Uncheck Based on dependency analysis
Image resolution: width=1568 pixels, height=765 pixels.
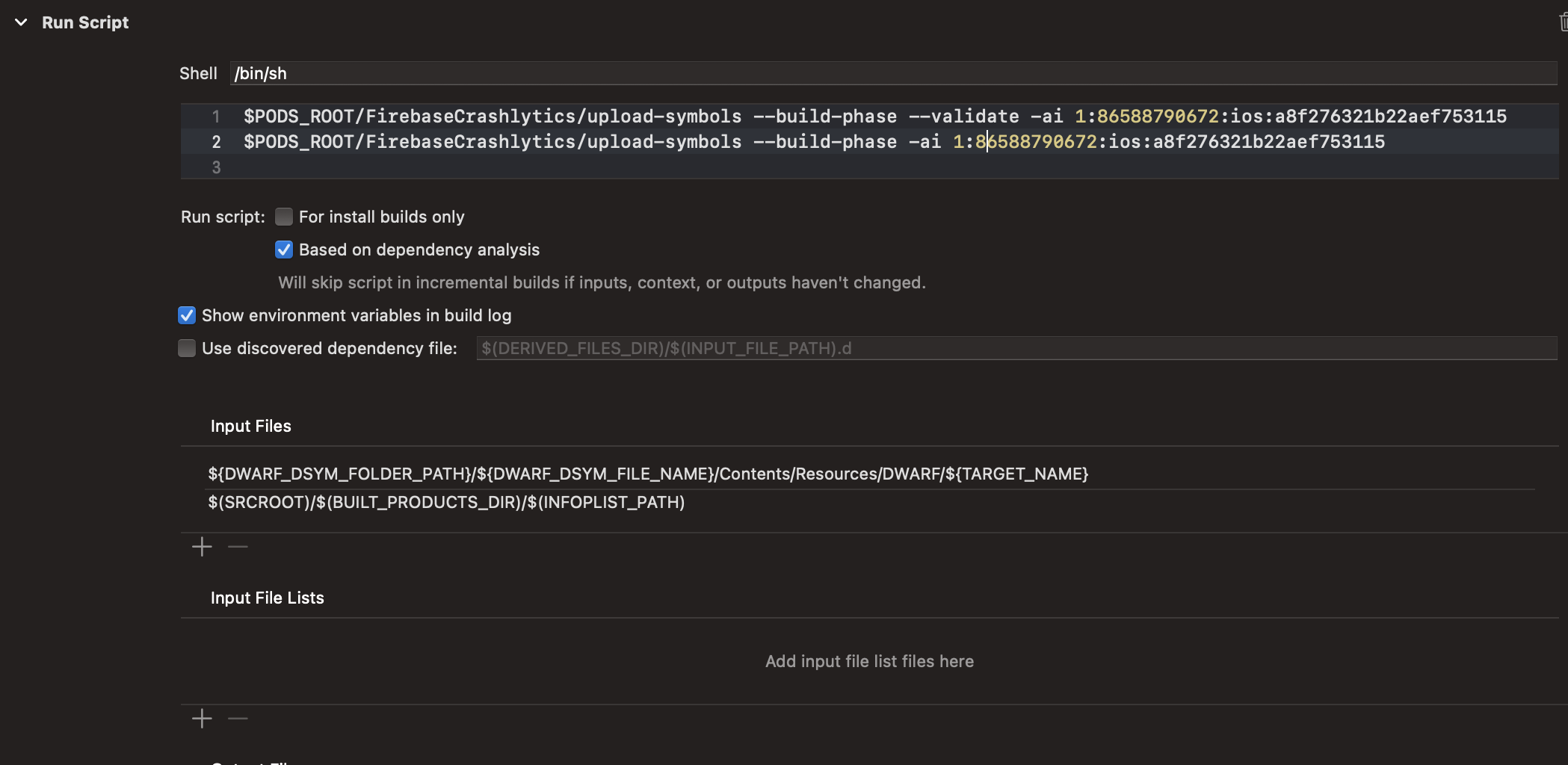(284, 250)
